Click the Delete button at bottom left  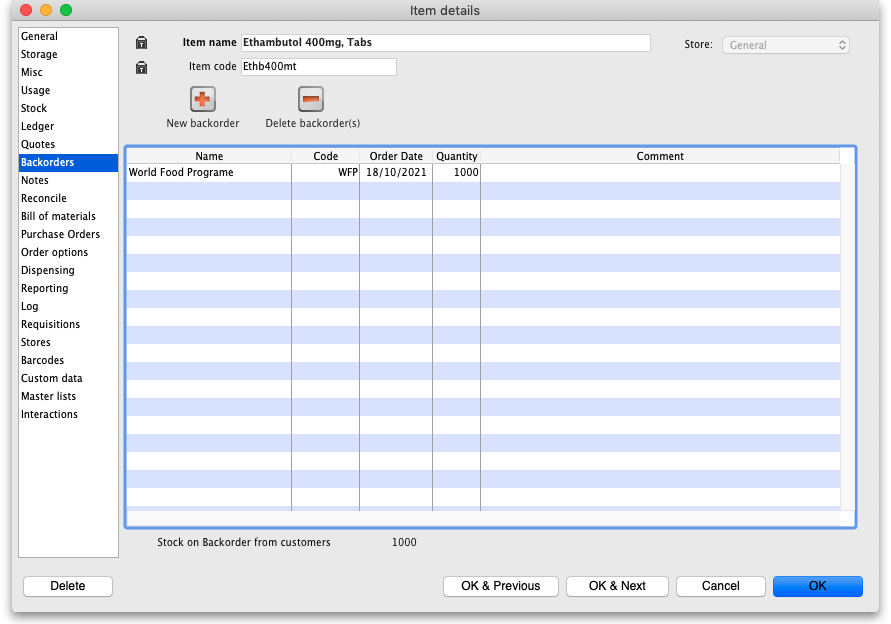point(68,586)
